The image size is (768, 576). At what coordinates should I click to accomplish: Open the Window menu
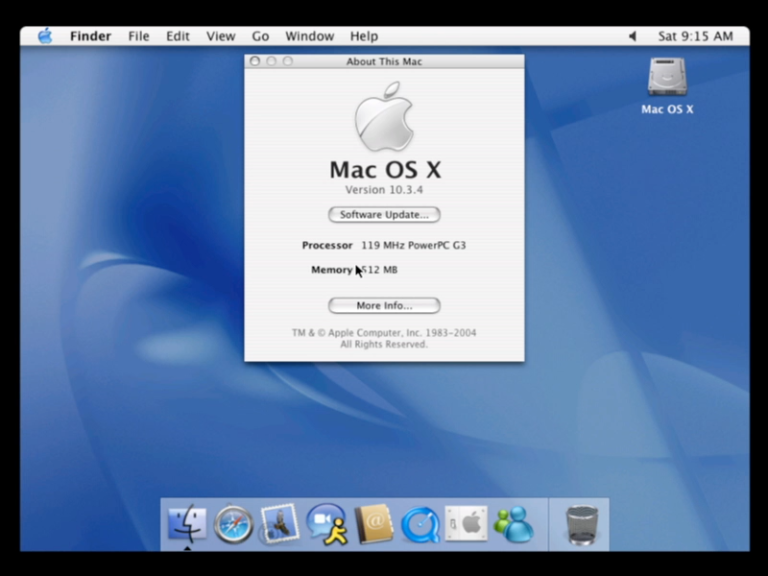pos(310,36)
